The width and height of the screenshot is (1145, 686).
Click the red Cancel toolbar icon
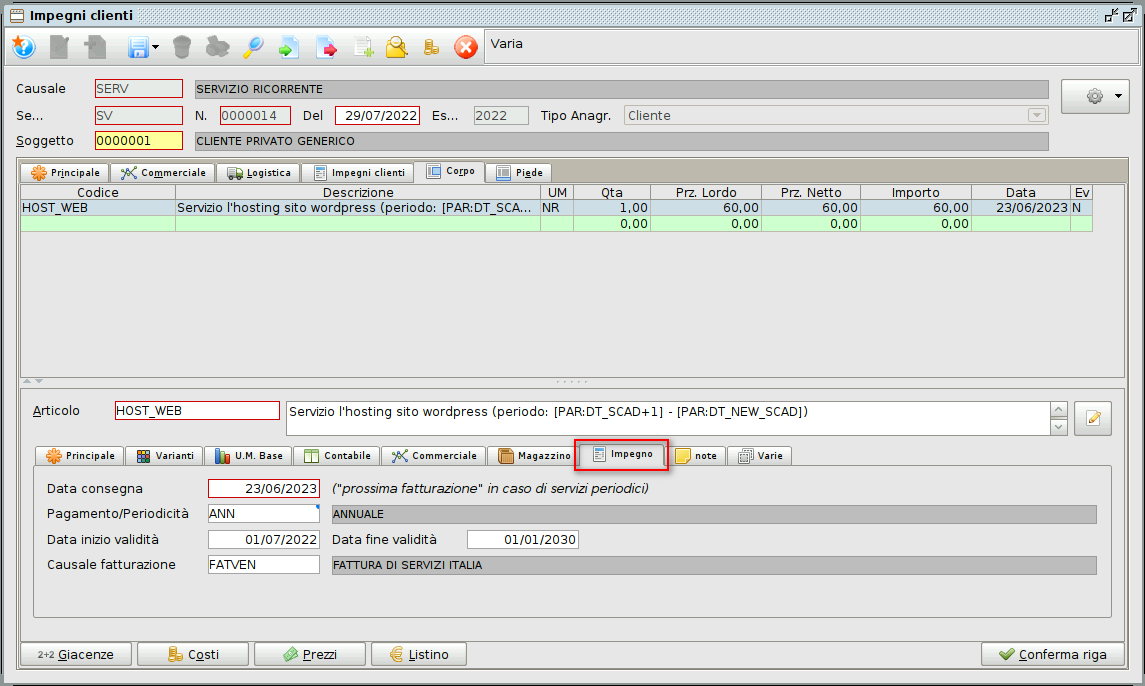pyautogui.click(x=466, y=47)
